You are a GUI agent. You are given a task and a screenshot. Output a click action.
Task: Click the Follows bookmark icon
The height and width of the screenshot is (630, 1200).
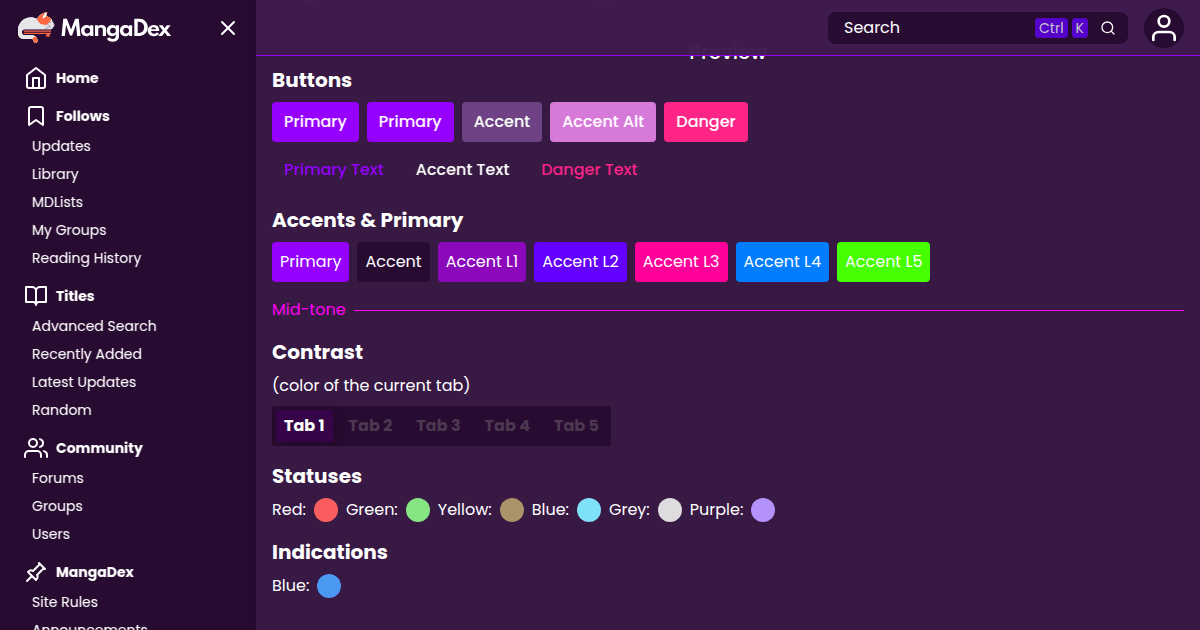pyautogui.click(x=36, y=116)
